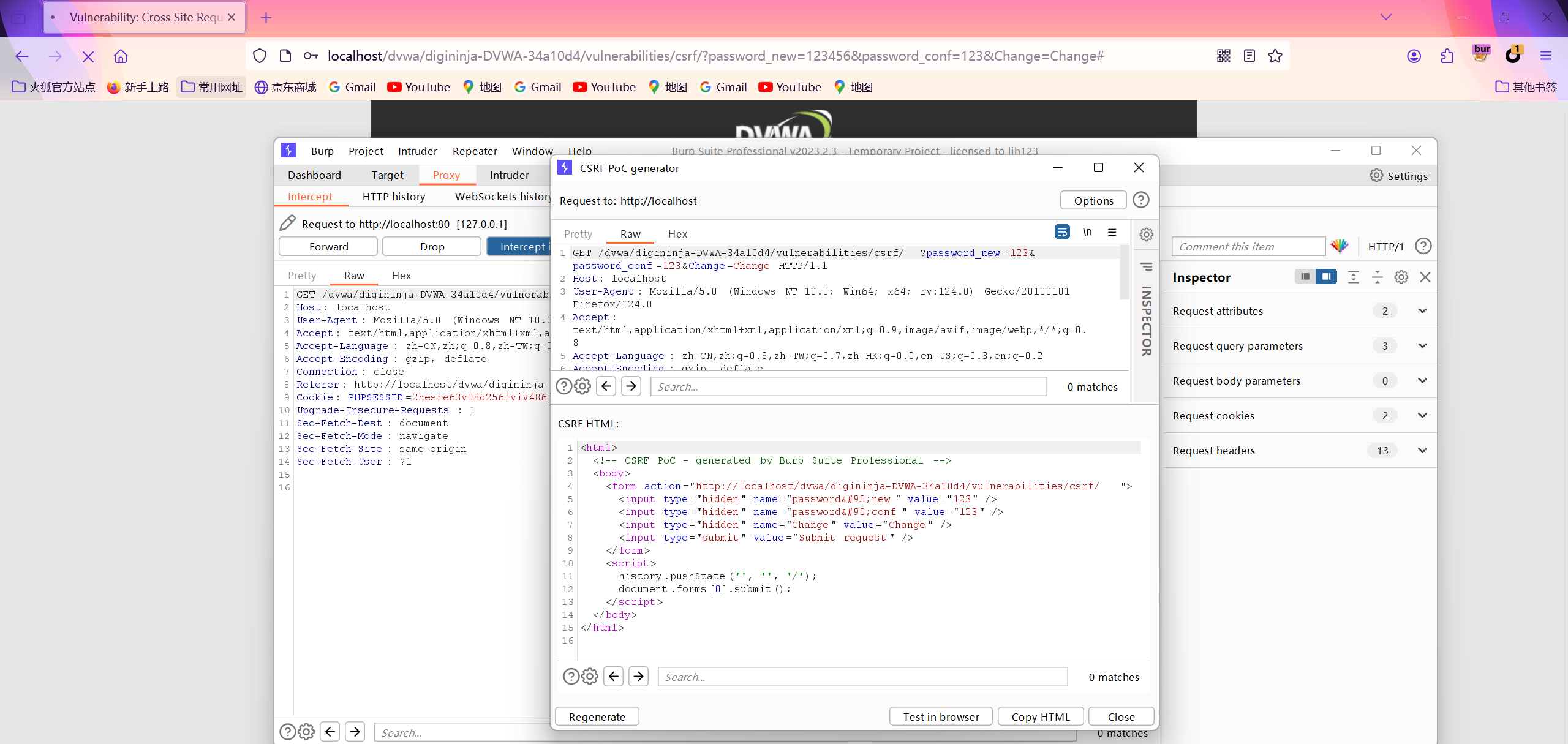Click the Firefox reload/stop icon

click(x=88, y=56)
